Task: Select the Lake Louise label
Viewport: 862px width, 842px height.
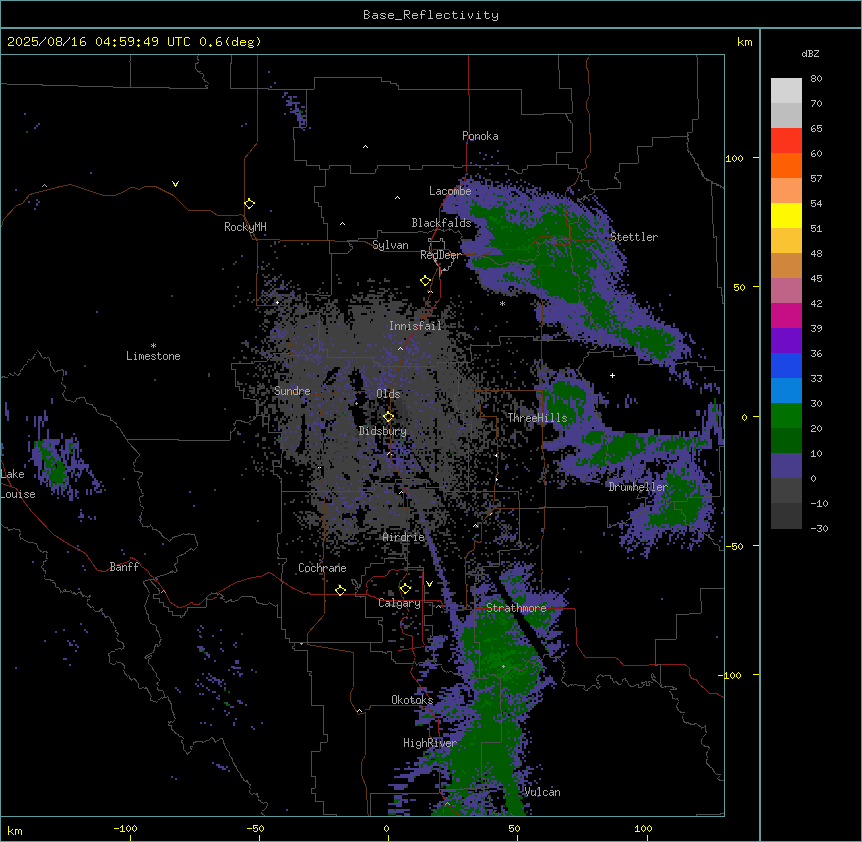Action: tap(18, 484)
